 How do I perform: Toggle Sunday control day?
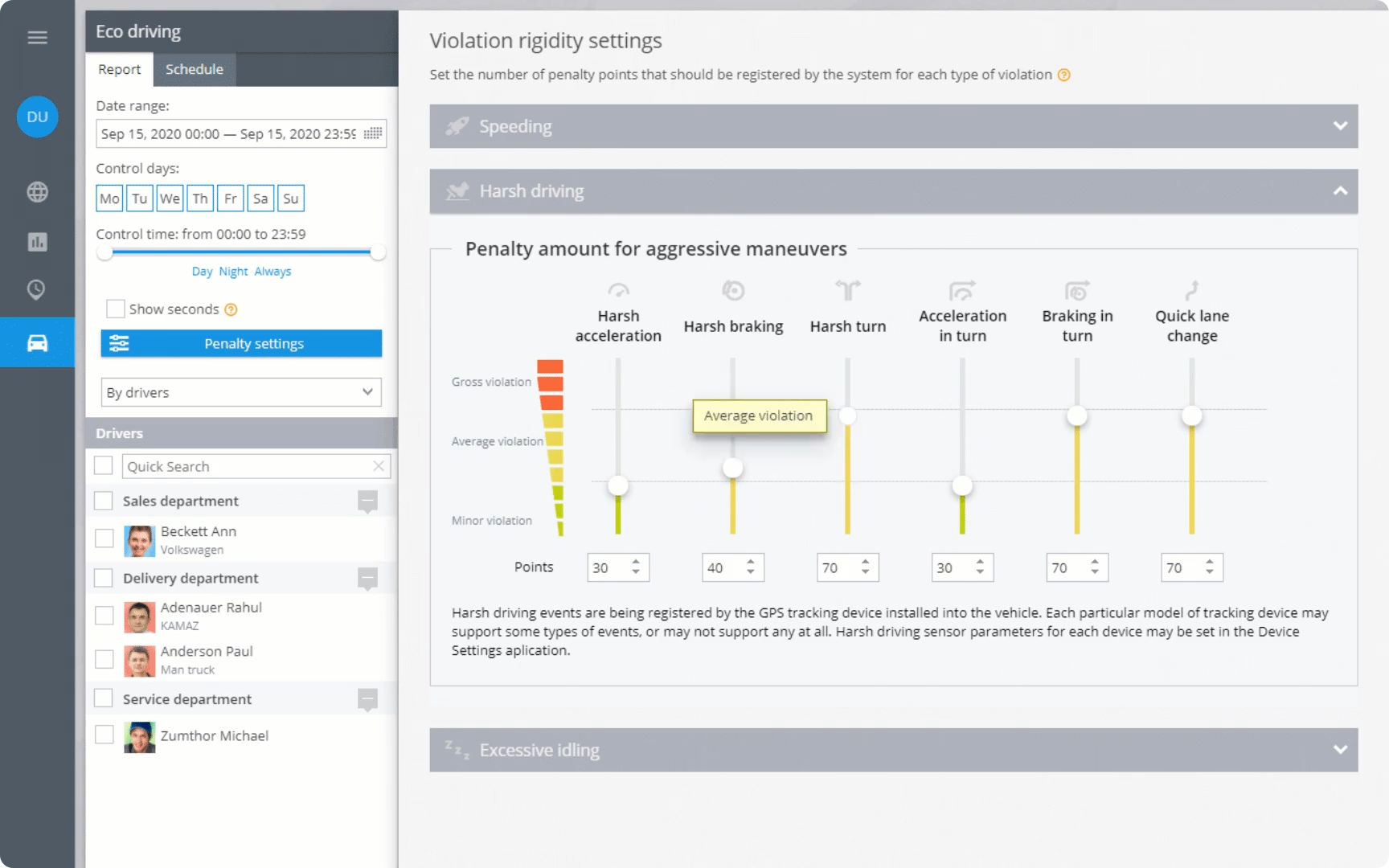tap(291, 199)
